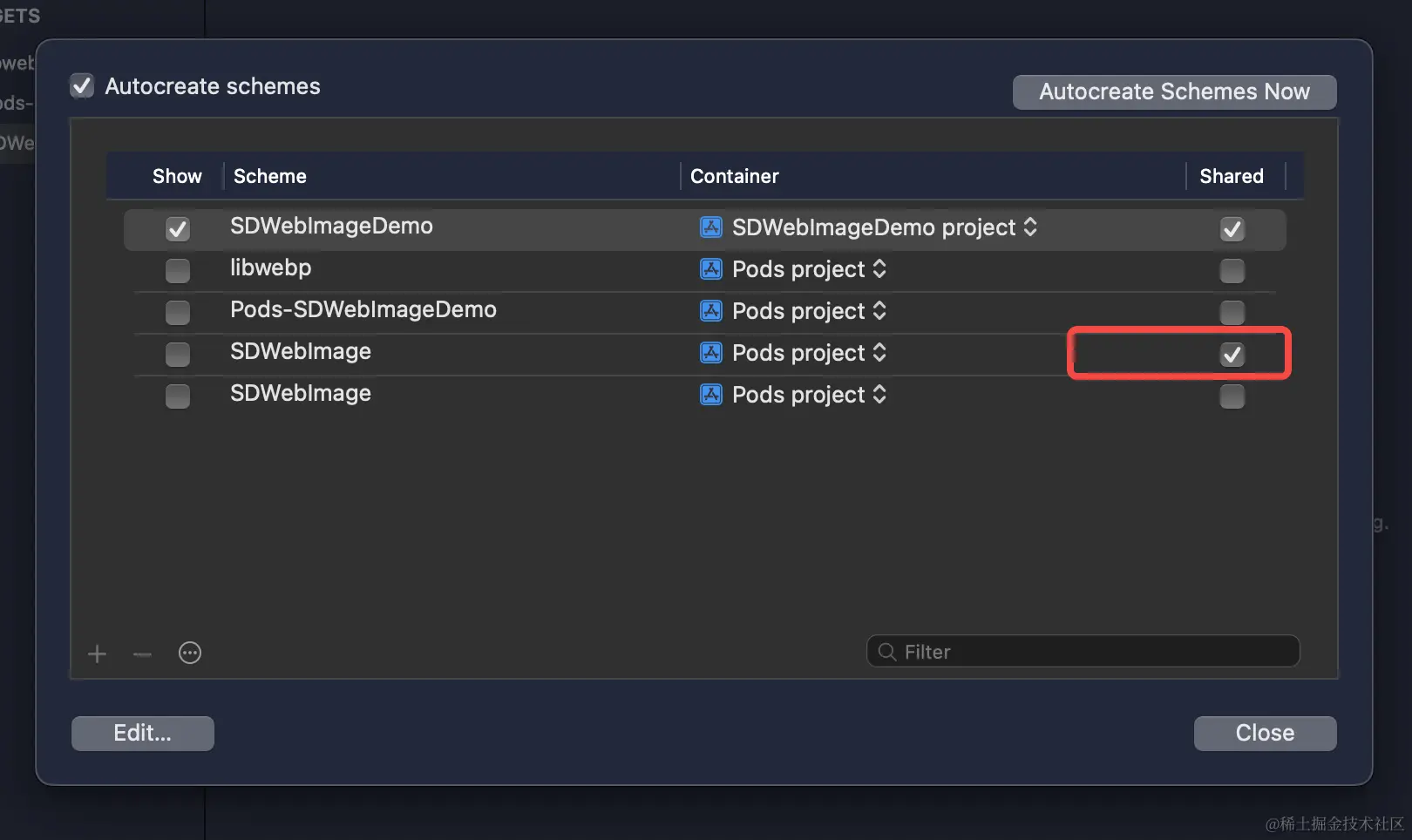This screenshot has width=1412, height=840.
Task: Click the plus icon to add a scheme
Action: [x=97, y=654]
